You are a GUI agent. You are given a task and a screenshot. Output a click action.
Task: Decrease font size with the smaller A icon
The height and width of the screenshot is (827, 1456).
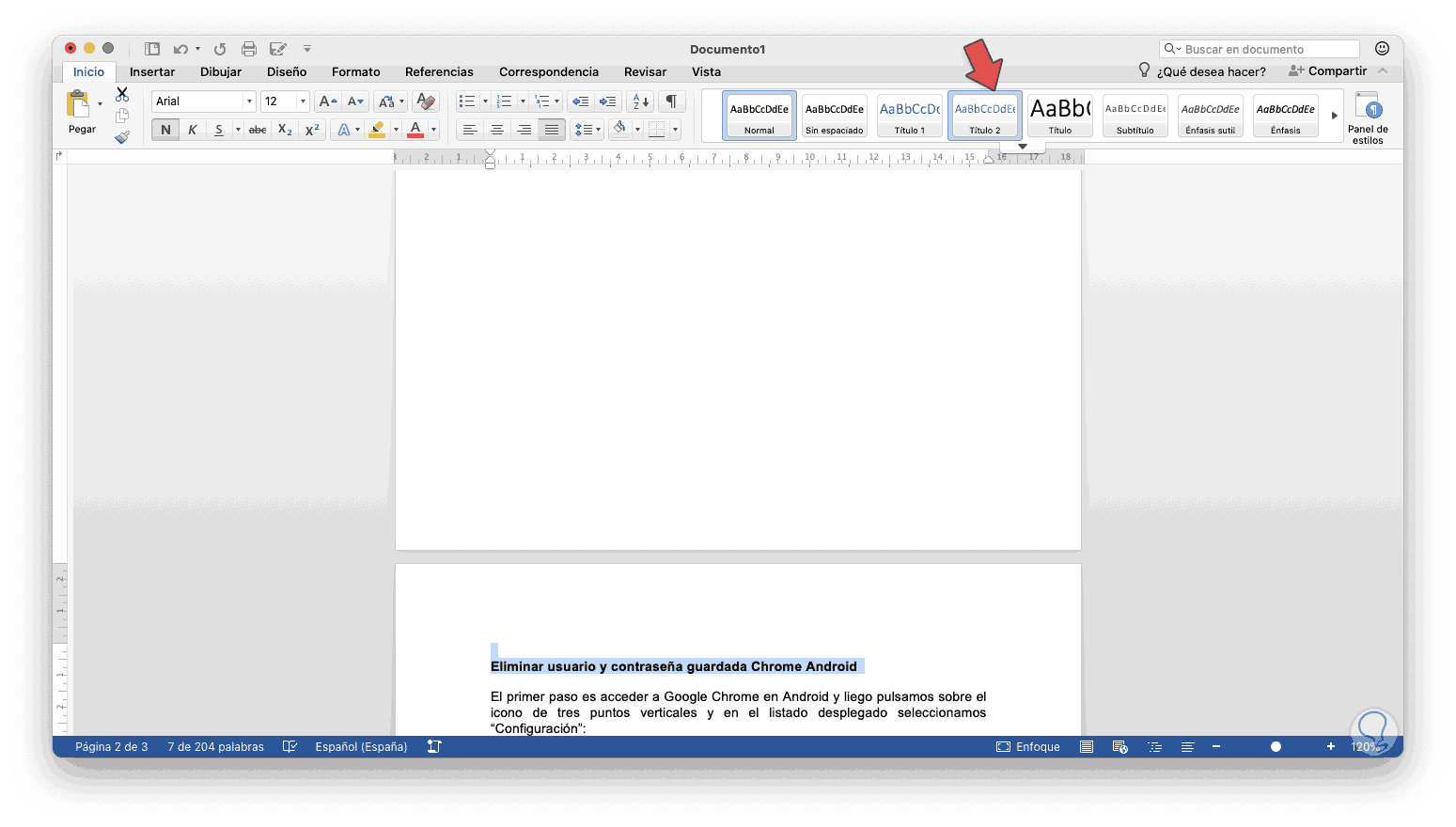(355, 101)
